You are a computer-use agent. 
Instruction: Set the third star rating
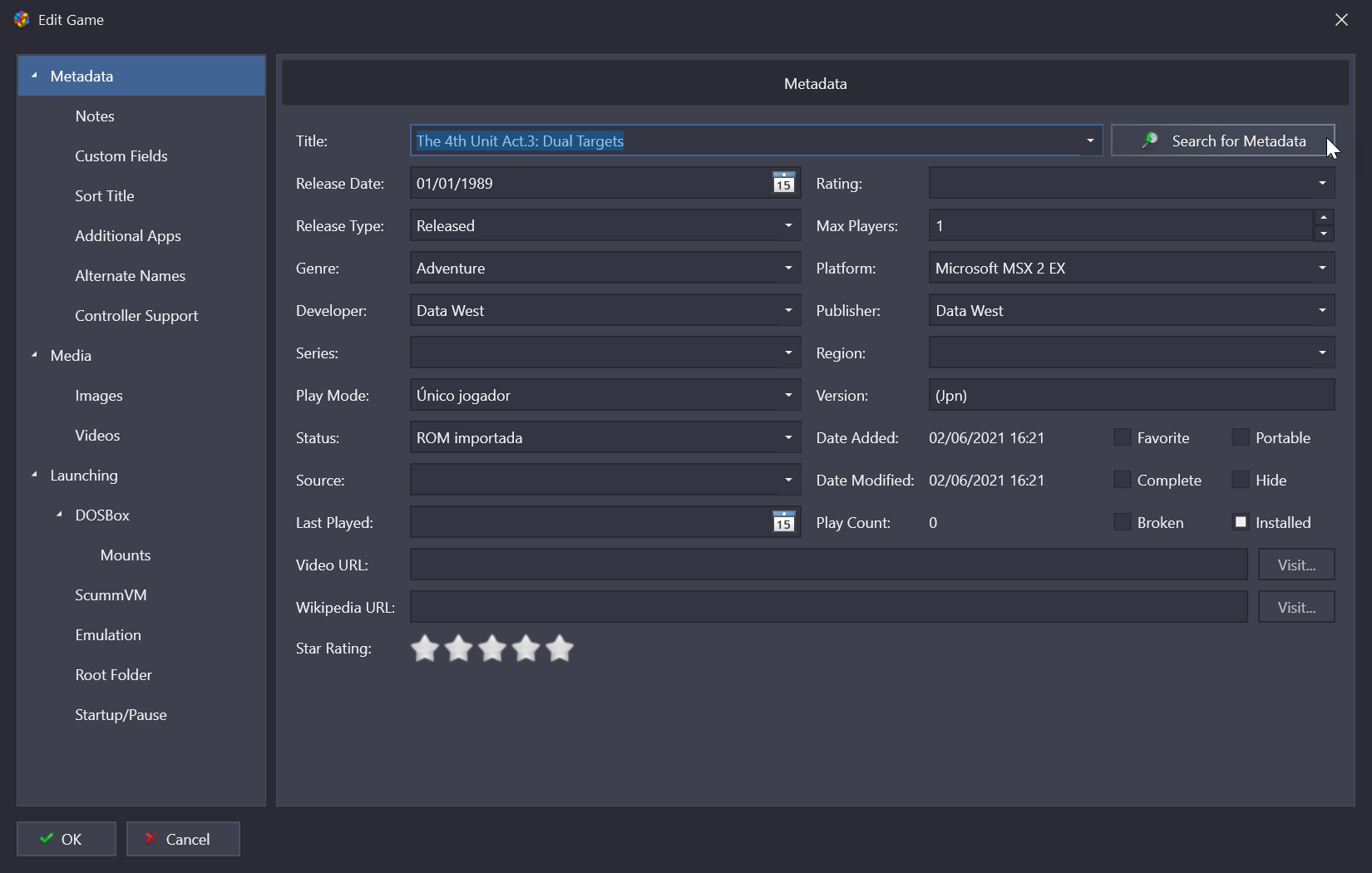(492, 649)
